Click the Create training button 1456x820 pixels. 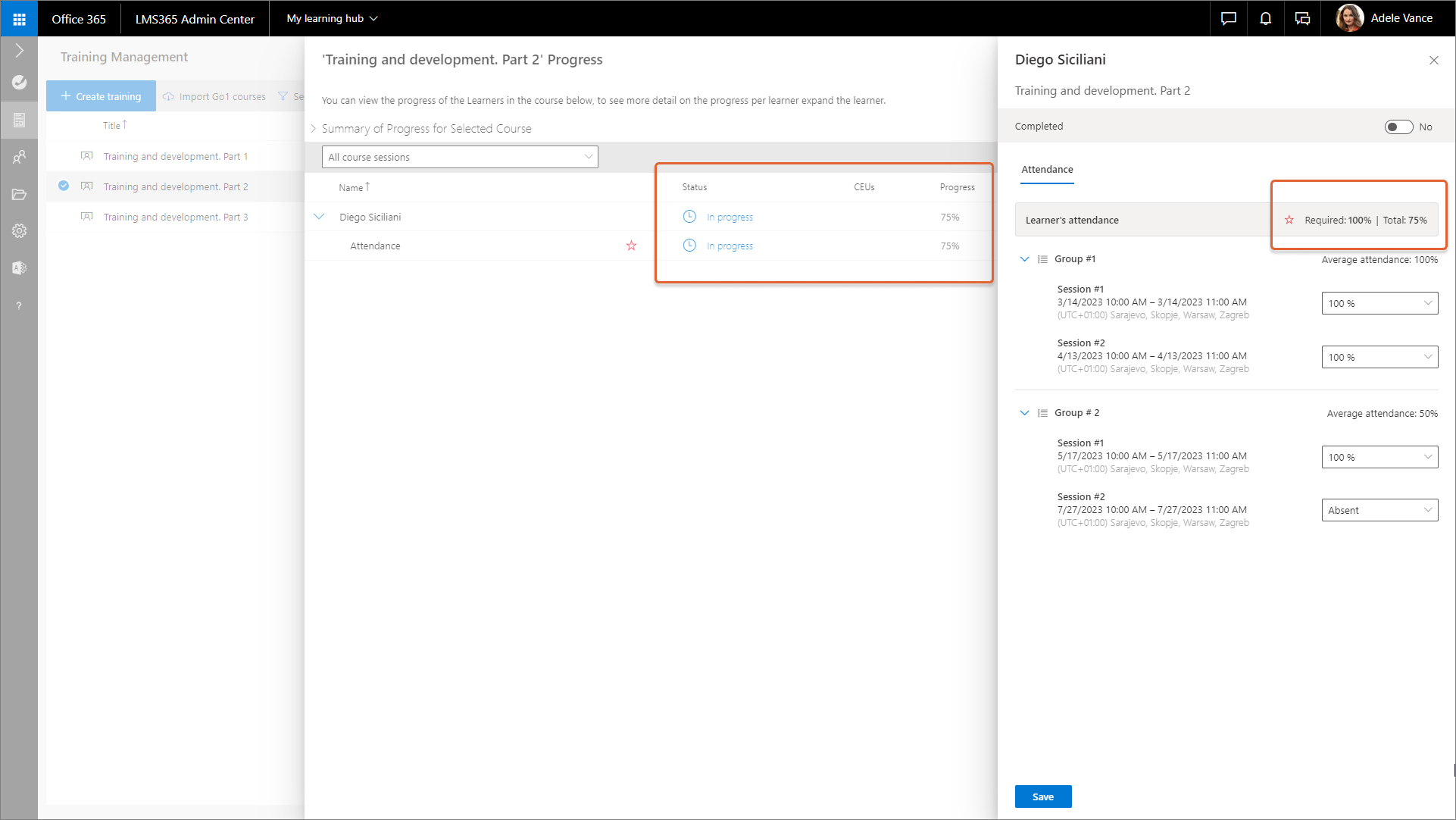tap(101, 96)
